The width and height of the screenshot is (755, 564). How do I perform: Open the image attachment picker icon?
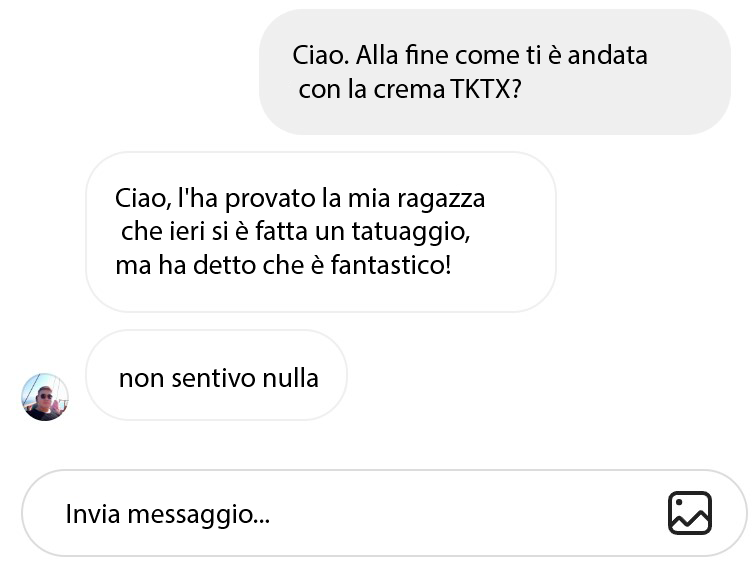click(690, 513)
